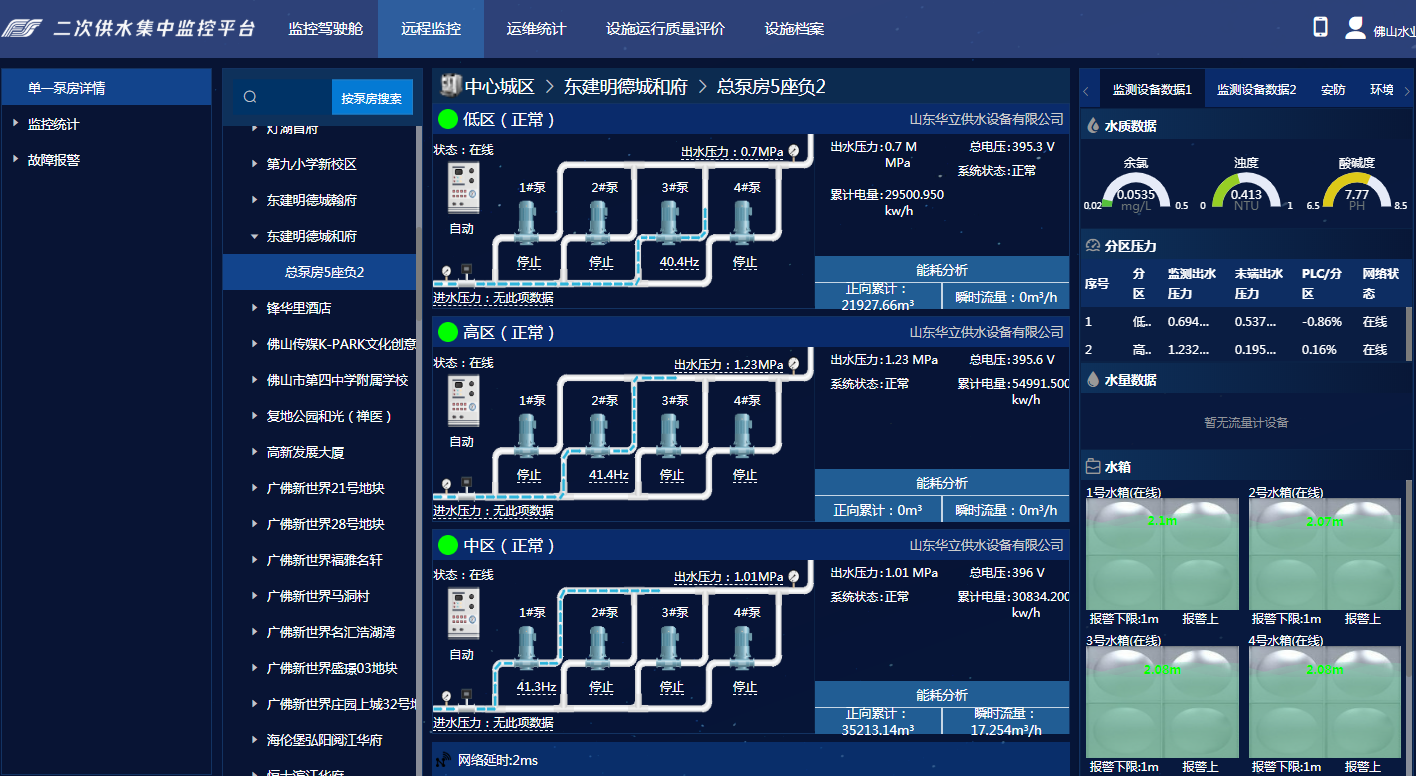The image size is (1416, 776).
Task: Open 能耗分析 for the low zone
Action: pos(941,270)
